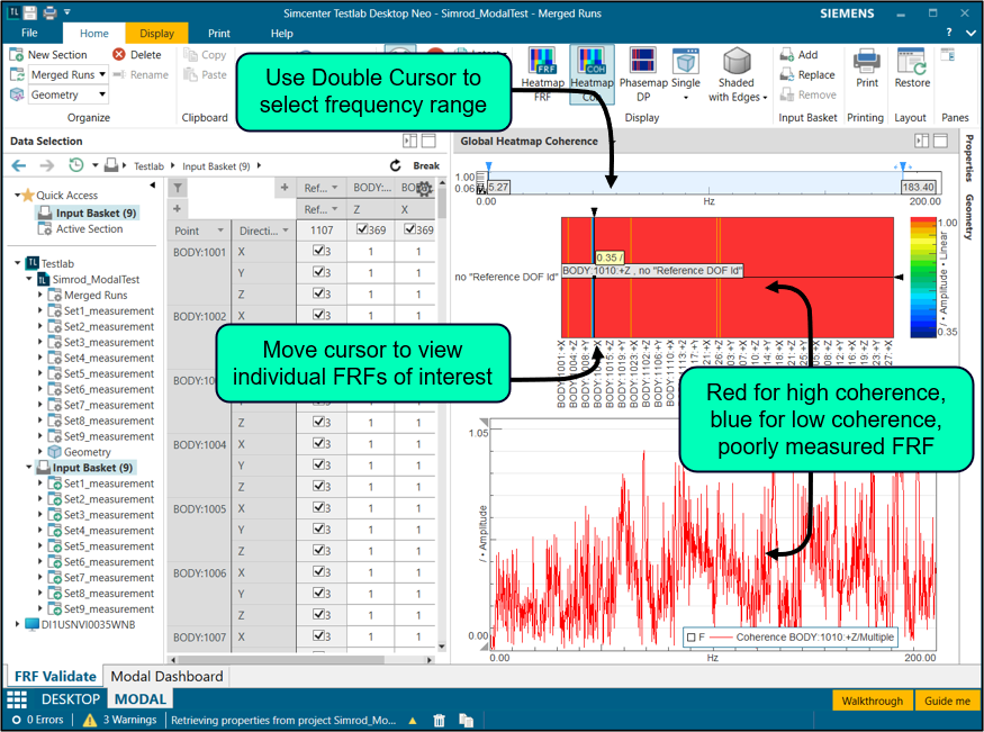Image resolution: width=984 pixels, height=732 pixels.
Task: Toggle the checkbox for BODY:1001 X row
Action: coord(319,253)
